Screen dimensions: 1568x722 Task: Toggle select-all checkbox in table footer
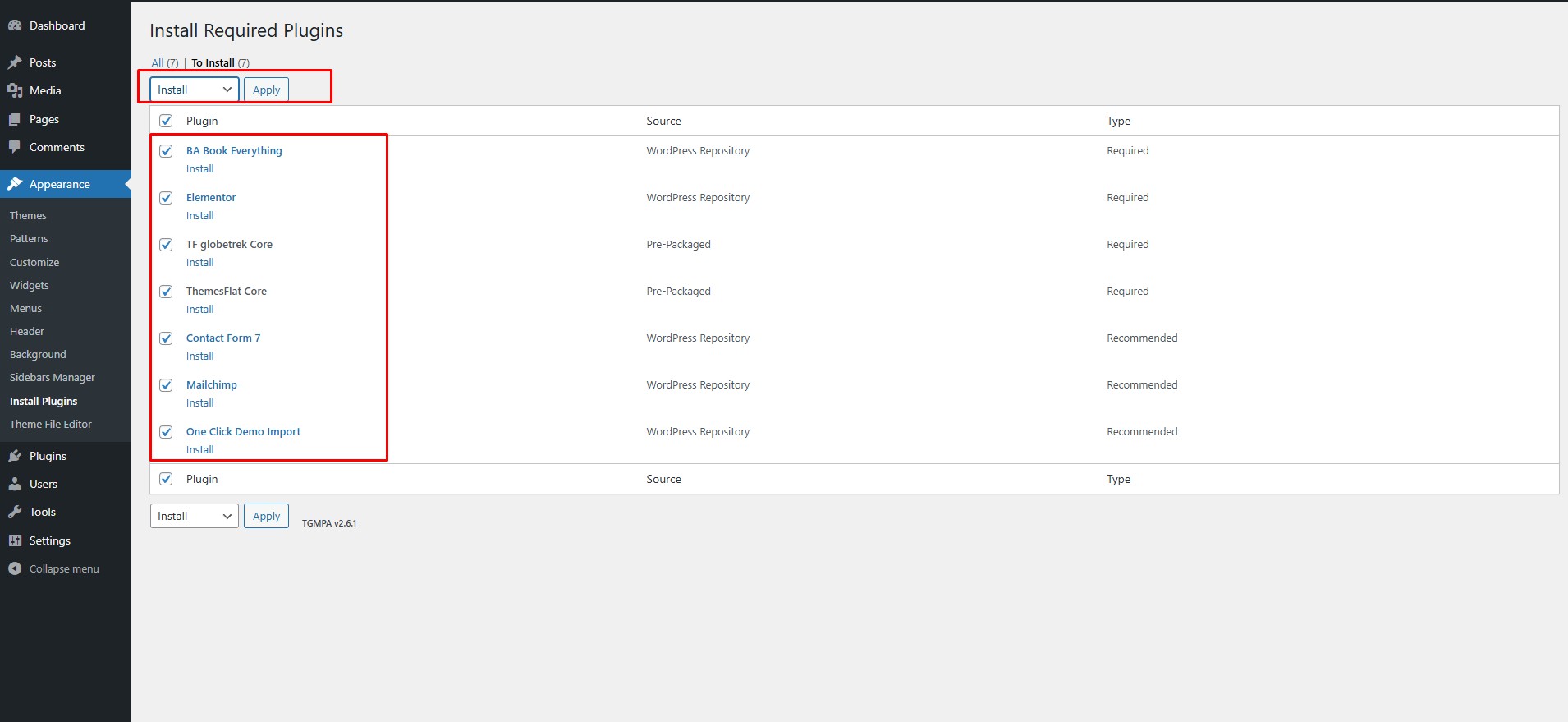point(166,479)
